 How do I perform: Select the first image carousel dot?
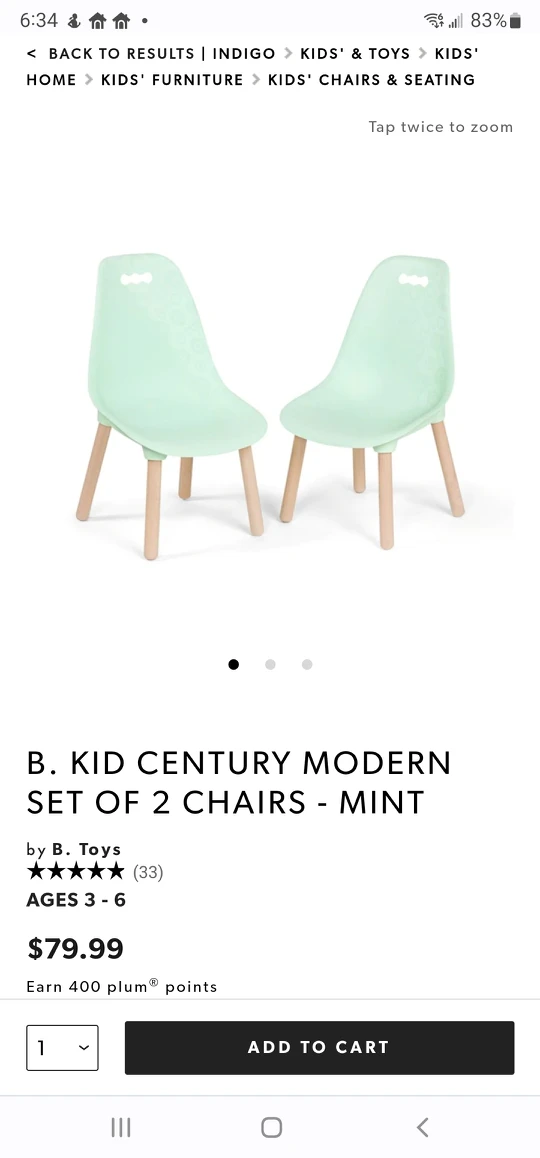[x=233, y=665]
